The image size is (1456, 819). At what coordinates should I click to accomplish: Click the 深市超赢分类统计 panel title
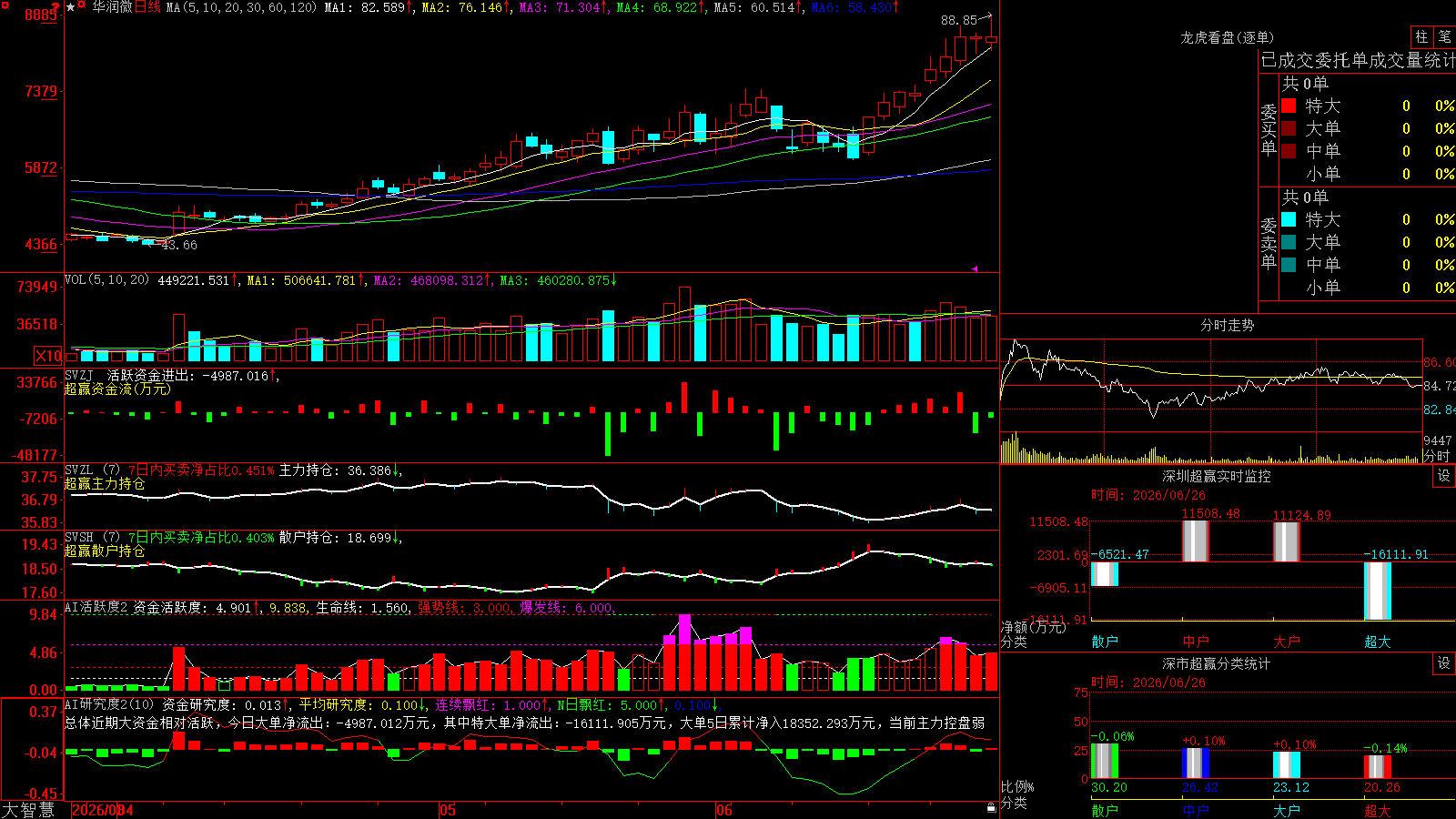1217,663
